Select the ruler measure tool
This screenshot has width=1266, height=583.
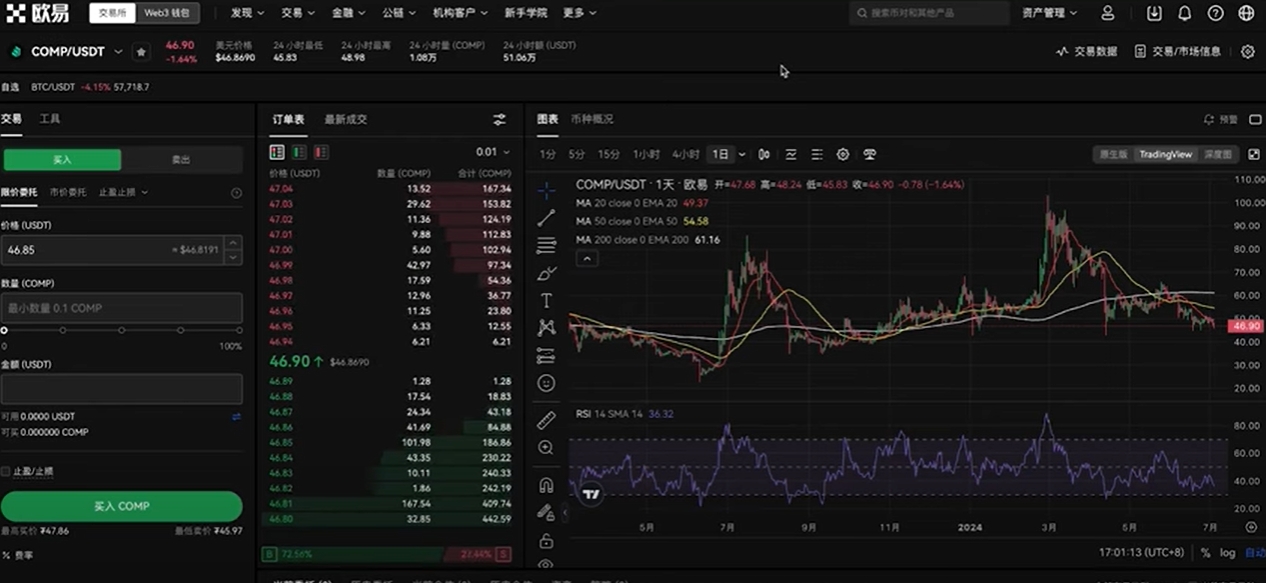(x=546, y=420)
